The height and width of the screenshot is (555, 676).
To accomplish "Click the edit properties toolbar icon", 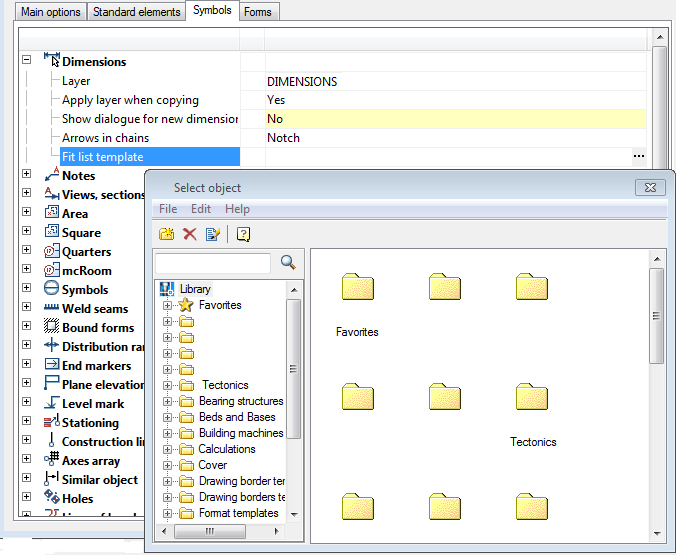I will pos(212,234).
